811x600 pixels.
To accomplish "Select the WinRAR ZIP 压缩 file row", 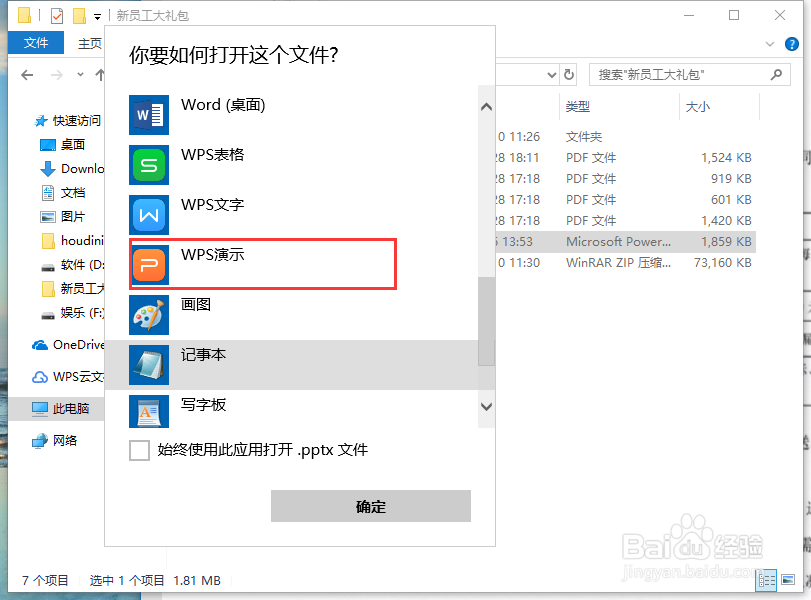I will pos(625,263).
